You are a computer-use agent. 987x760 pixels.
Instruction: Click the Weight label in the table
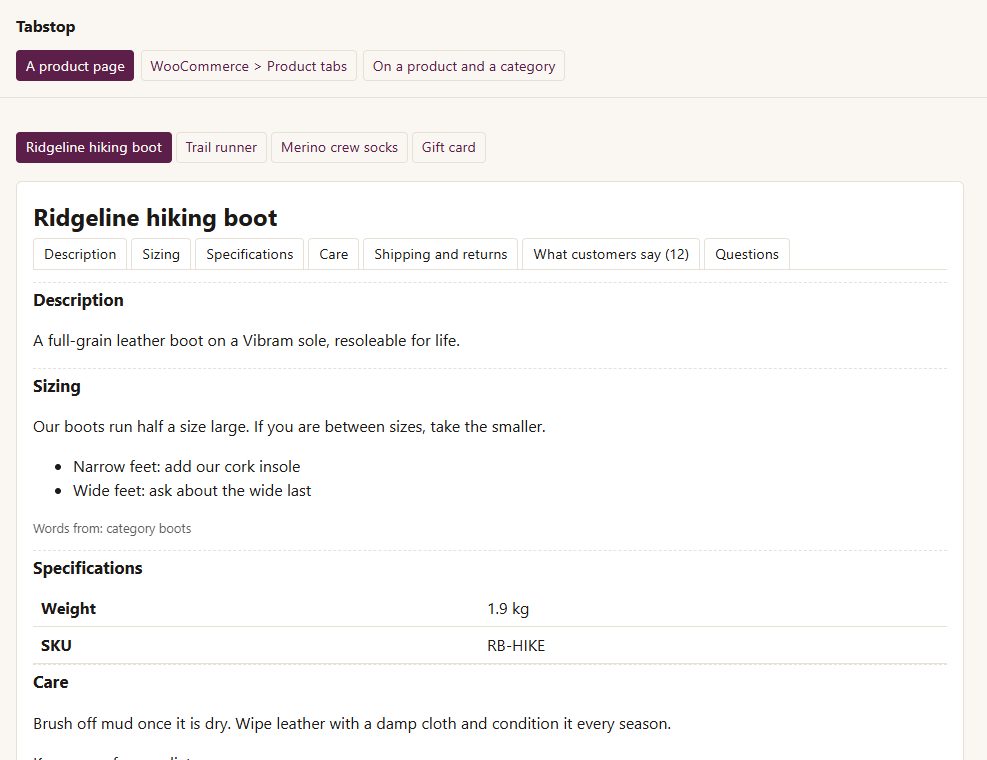(69, 609)
